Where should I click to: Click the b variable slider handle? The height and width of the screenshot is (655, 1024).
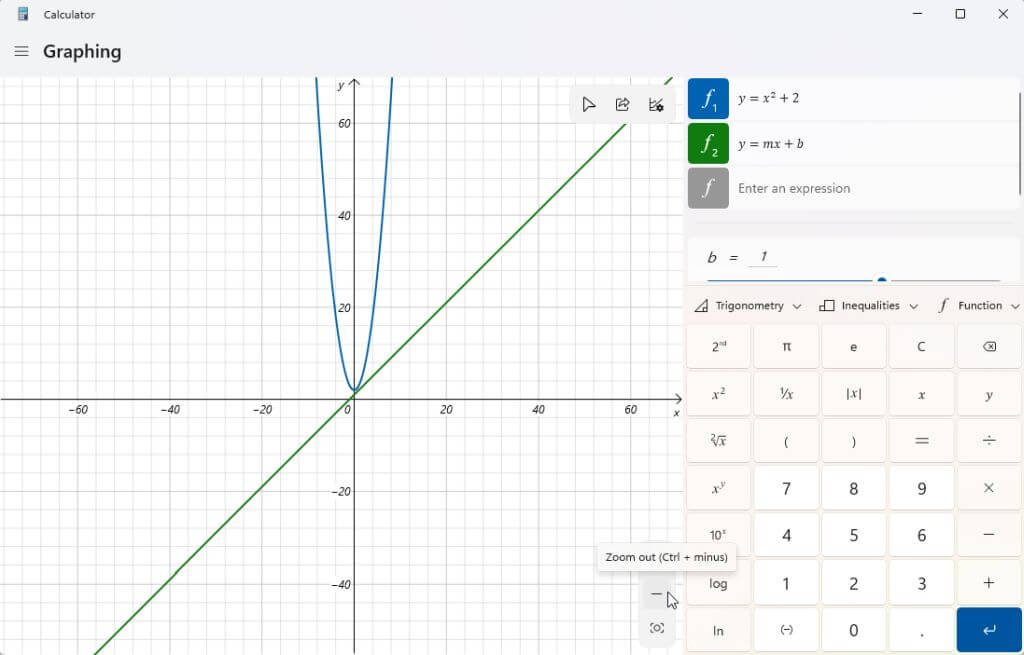click(882, 281)
